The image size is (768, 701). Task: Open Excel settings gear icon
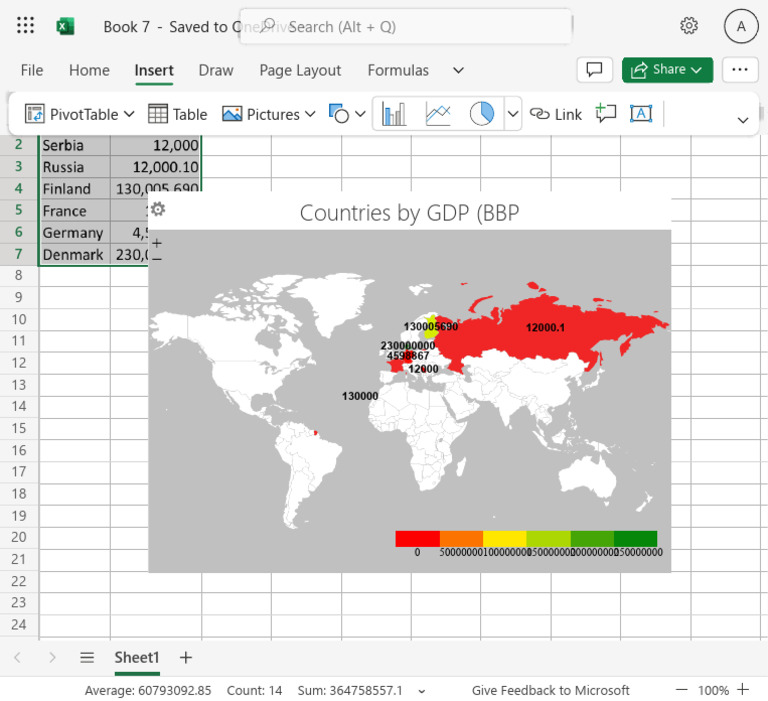pyautogui.click(x=689, y=27)
